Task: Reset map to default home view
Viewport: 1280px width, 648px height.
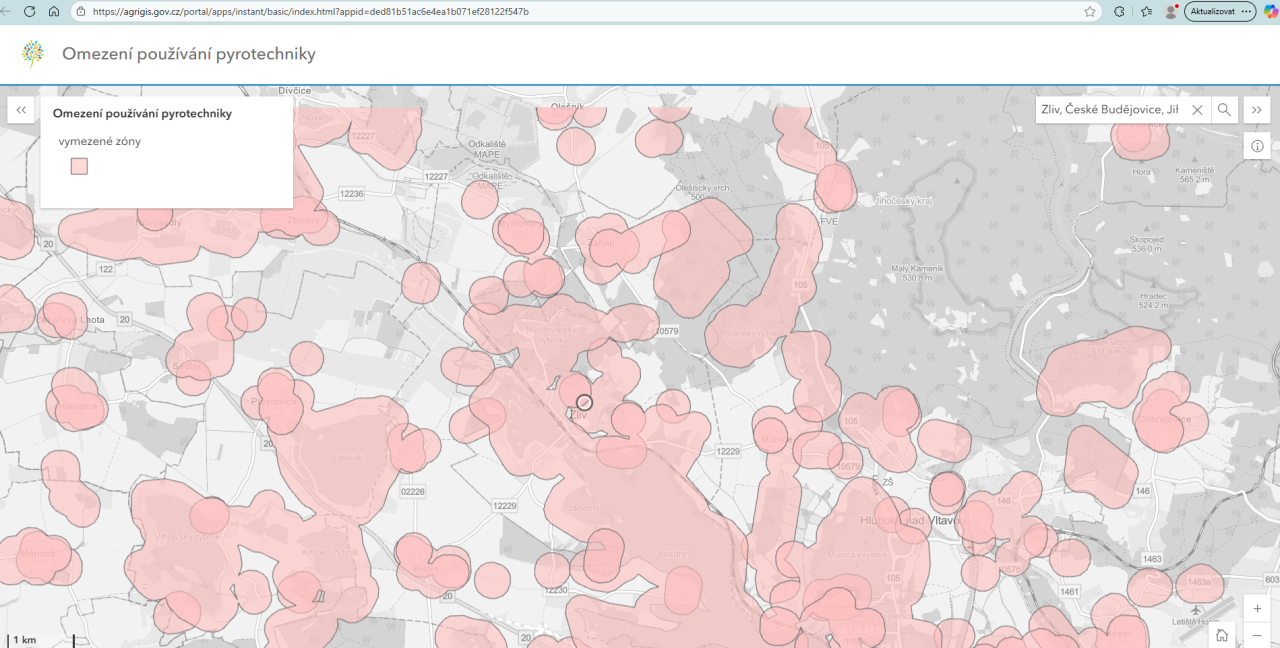Action: [1222, 635]
